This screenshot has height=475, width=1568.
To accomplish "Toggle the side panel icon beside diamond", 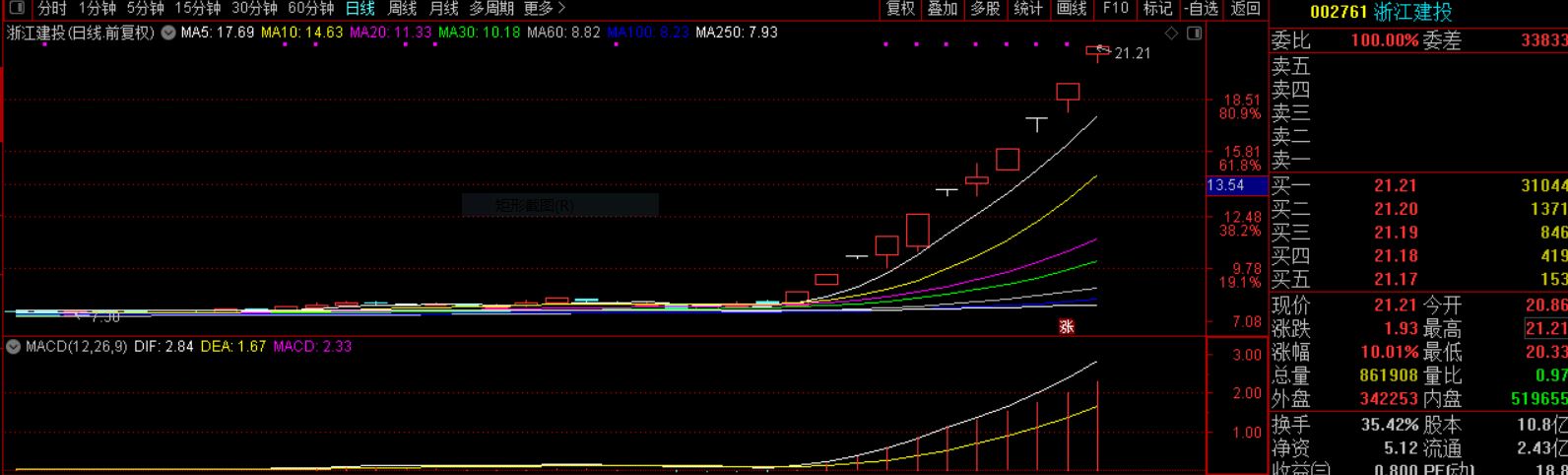I will pos(1194,34).
